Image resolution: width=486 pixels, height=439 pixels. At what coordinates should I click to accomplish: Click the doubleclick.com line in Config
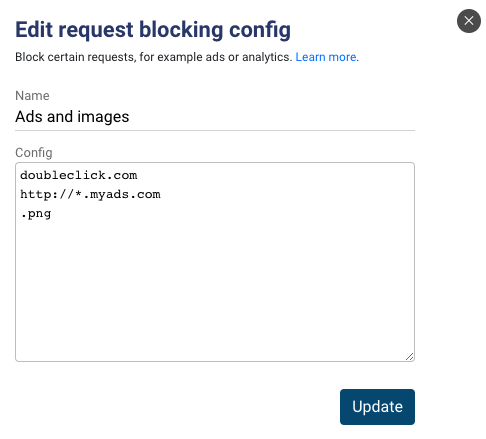79,175
